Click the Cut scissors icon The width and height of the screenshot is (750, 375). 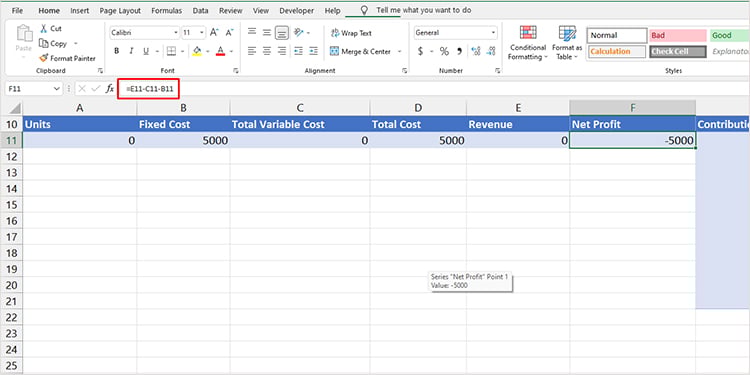[44, 29]
